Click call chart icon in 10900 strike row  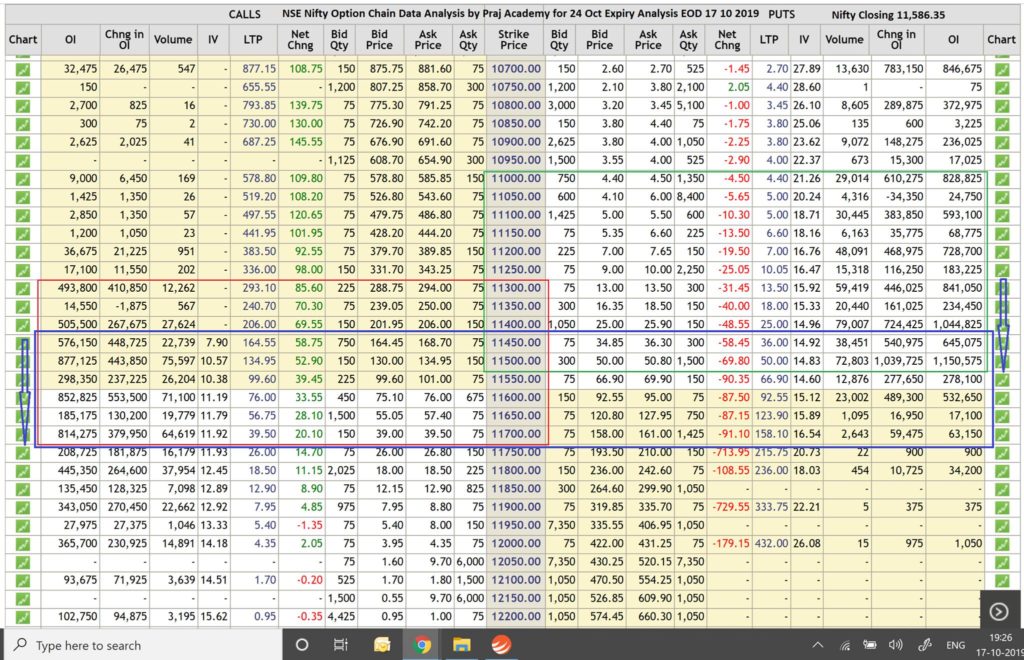point(22,141)
